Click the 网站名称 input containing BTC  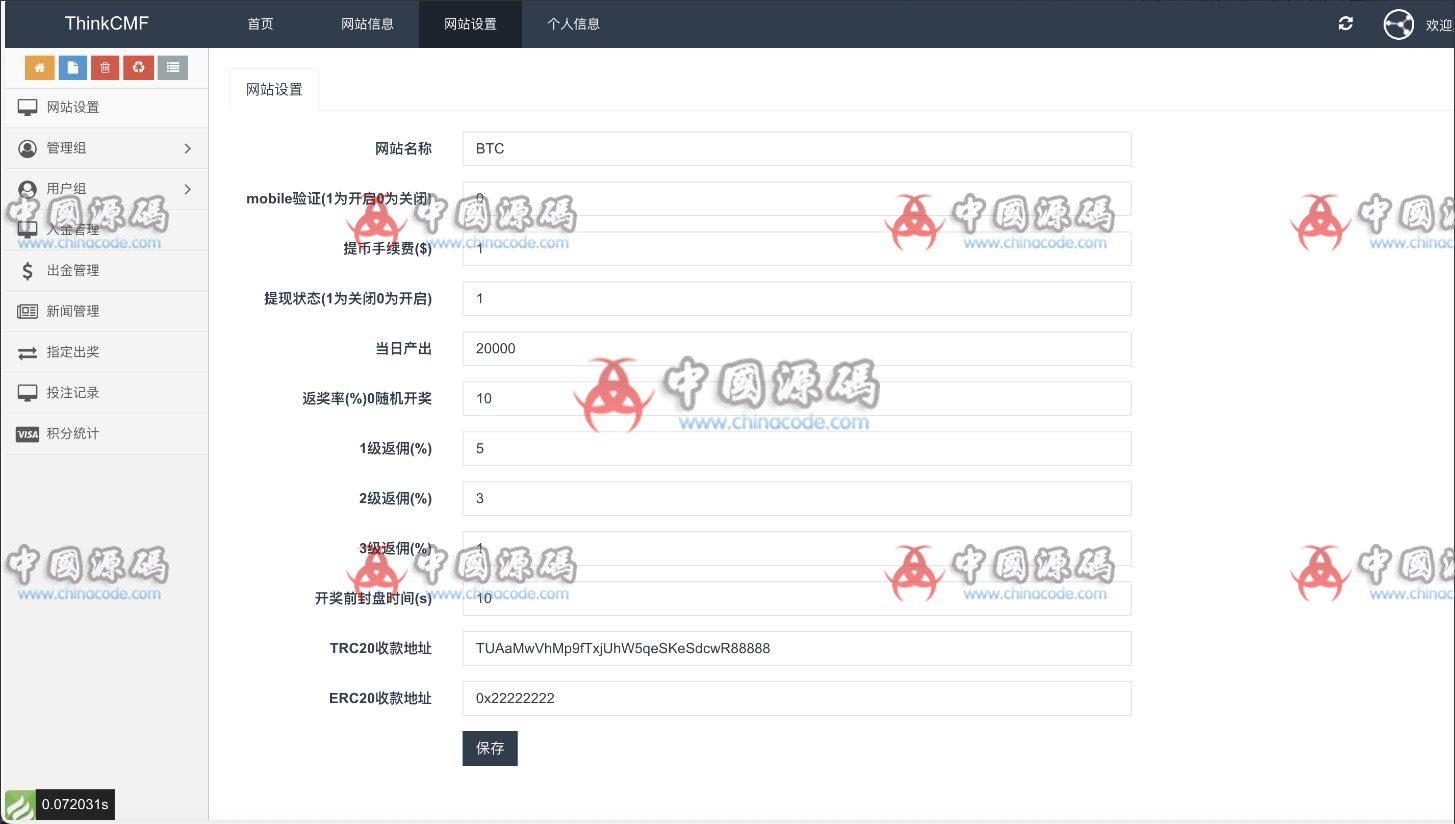[x=797, y=148]
